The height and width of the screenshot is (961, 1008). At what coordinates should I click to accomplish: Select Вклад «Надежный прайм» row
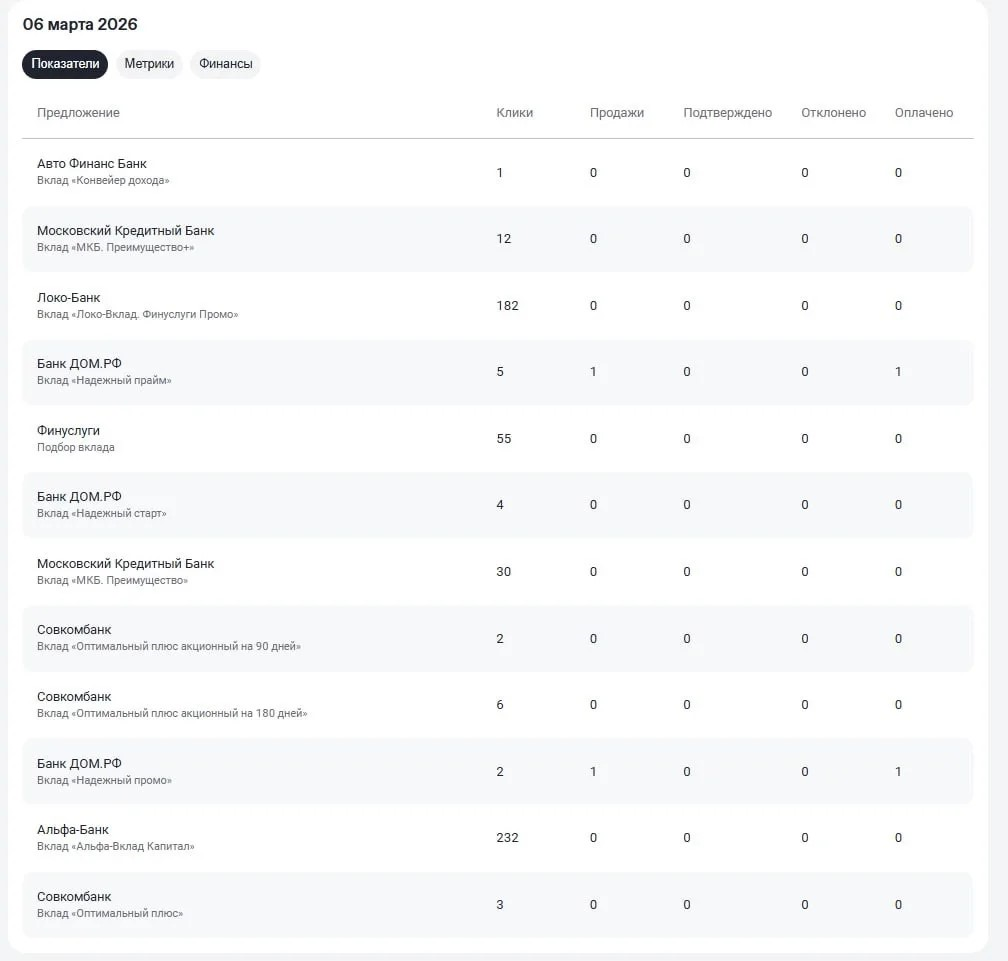(498, 372)
